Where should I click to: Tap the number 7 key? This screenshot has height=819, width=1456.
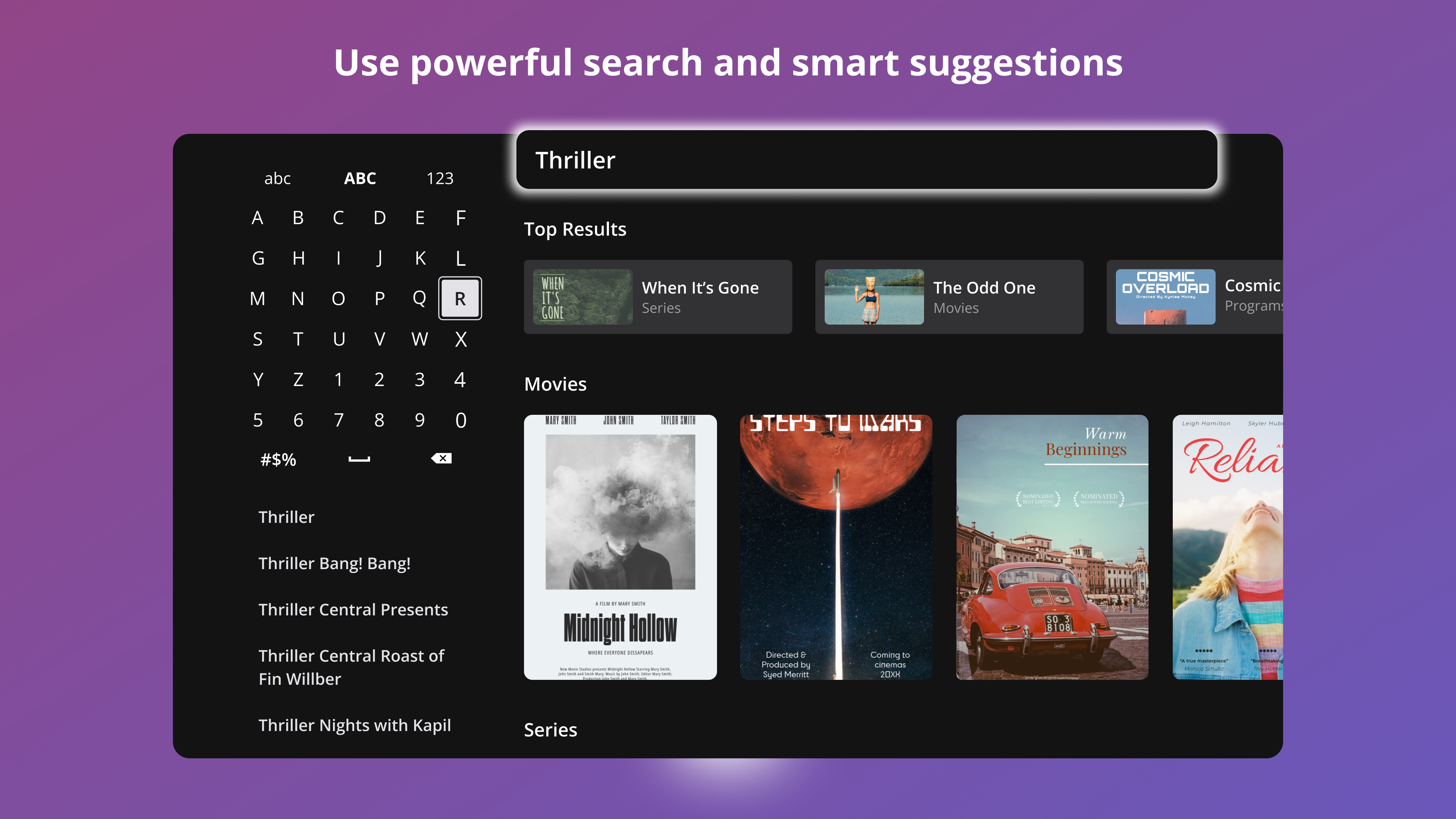(x=338, y=420)
